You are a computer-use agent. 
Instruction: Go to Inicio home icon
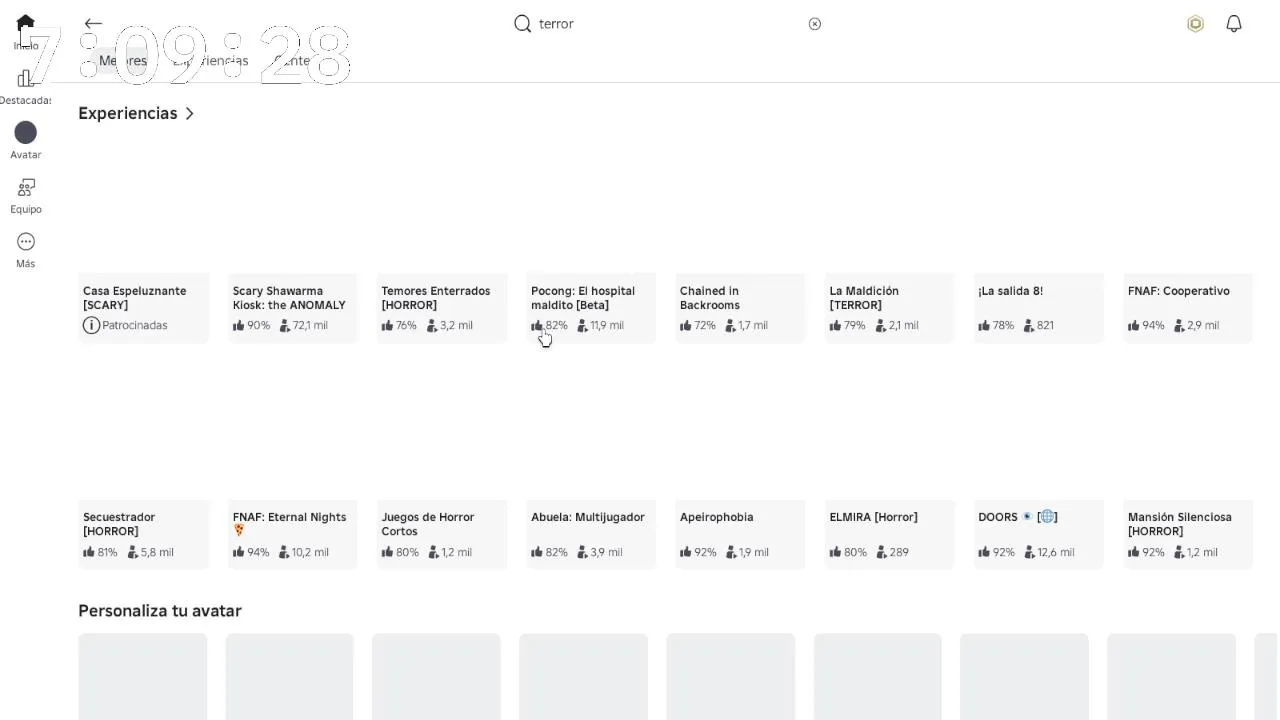coord(26,24)
